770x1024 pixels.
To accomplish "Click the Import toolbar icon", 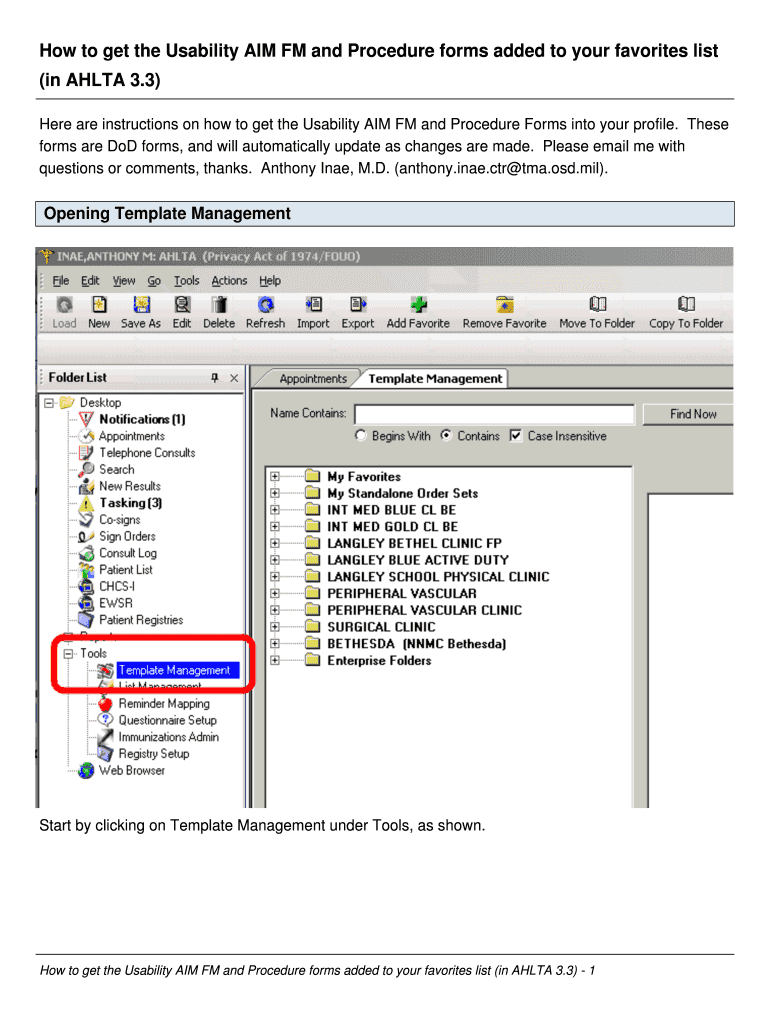I will coord(313,305).
